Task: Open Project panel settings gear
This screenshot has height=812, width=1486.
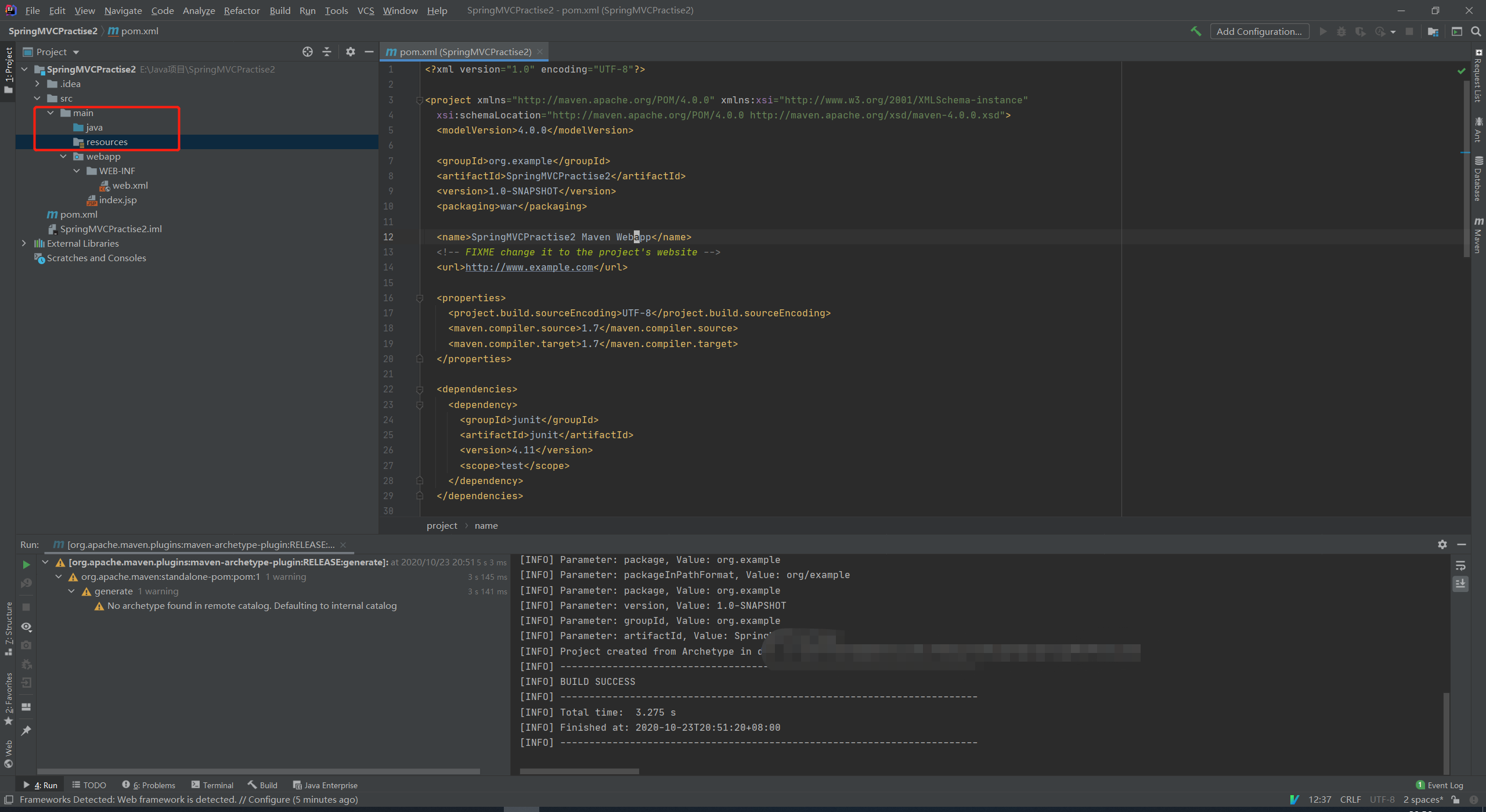Action: tap(350, 52)
